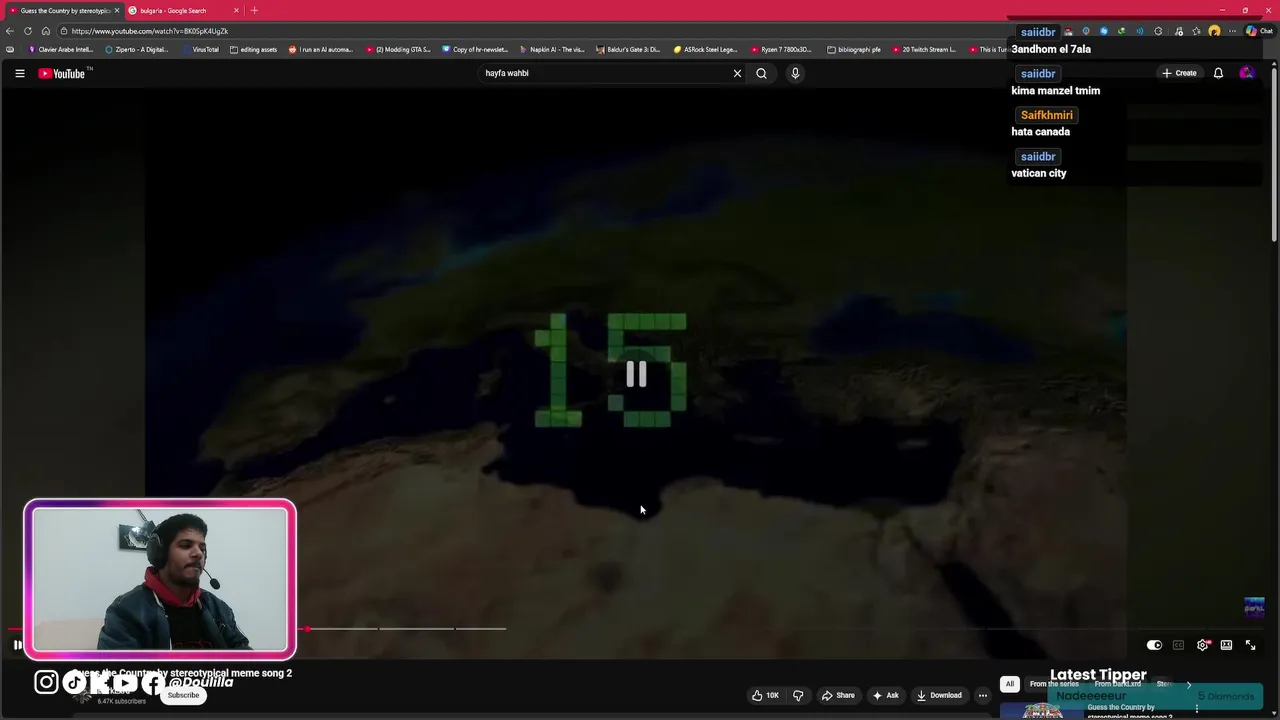Enter fullscreen mode

coord(1250,645)
